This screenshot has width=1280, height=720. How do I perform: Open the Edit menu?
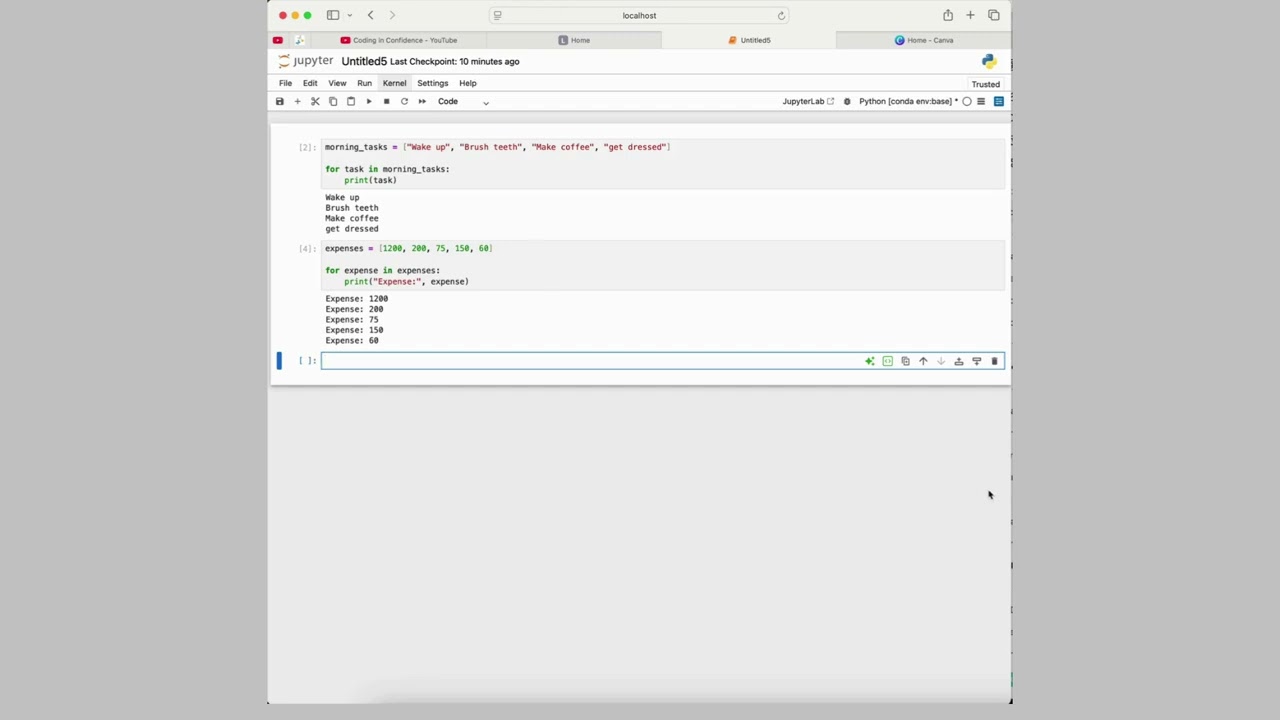tap(310, 83)
